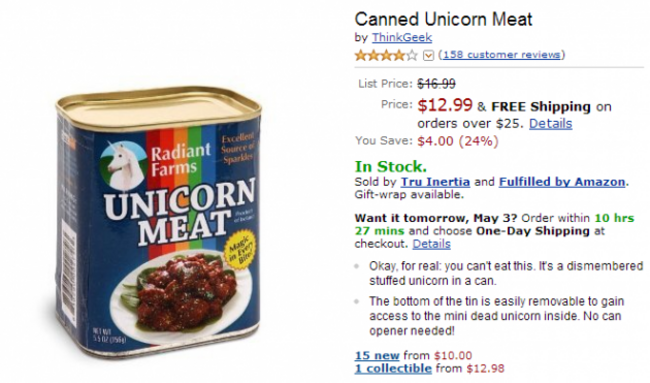The height and width of the screenshot is (383, 650).
Task: View the 15 new offers link
Action: 377,356
